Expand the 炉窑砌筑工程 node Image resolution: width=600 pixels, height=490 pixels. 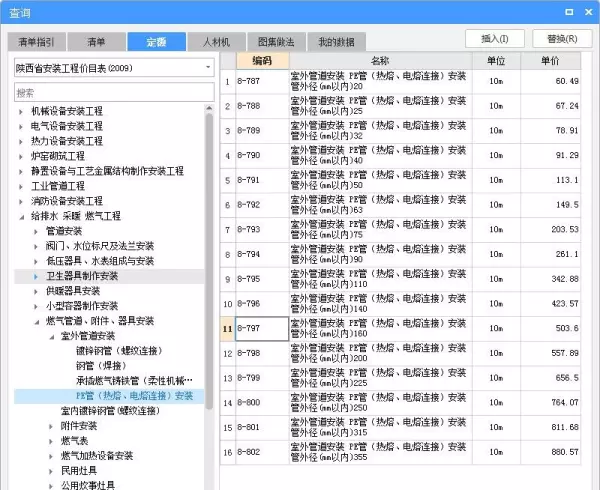coord(21,156)
